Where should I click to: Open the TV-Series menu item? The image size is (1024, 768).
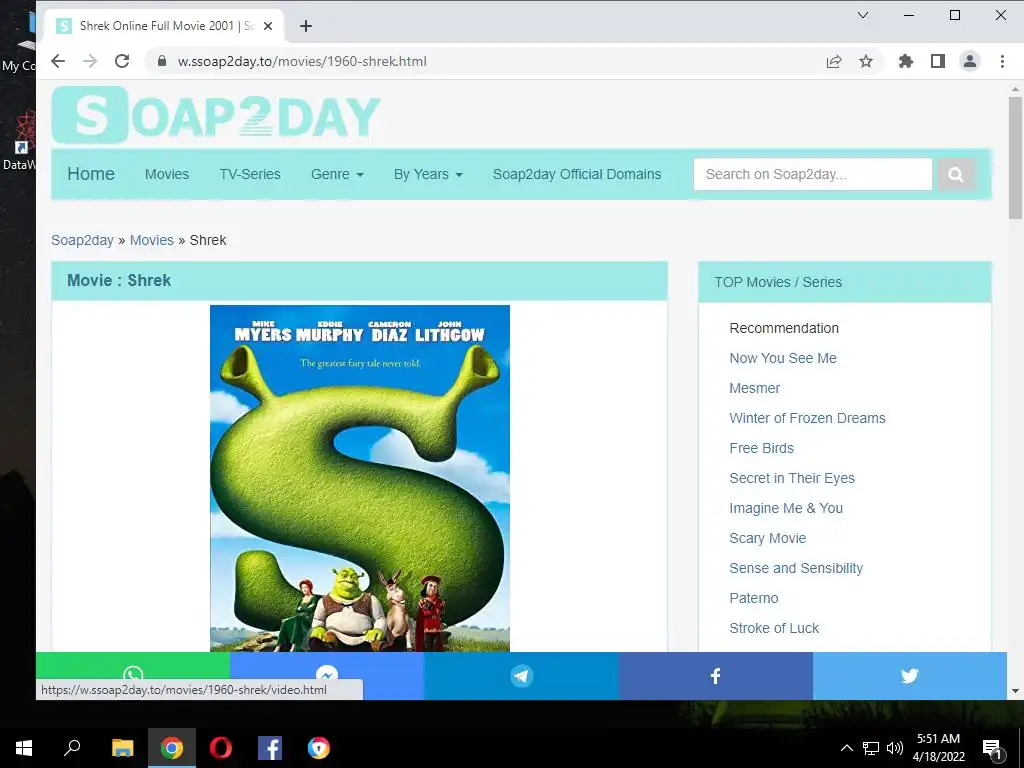click(x=250, y=174)
